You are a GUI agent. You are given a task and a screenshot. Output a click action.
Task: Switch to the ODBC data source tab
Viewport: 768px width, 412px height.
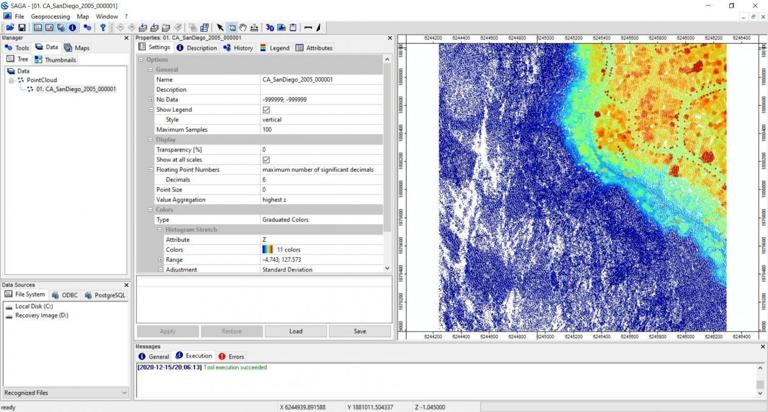pos(65,295)
